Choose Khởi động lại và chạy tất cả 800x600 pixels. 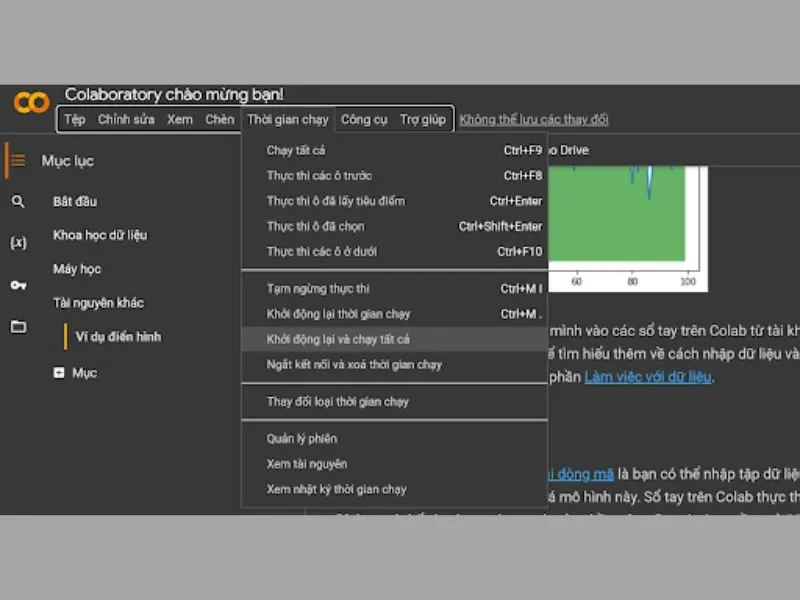coord(394,339)
